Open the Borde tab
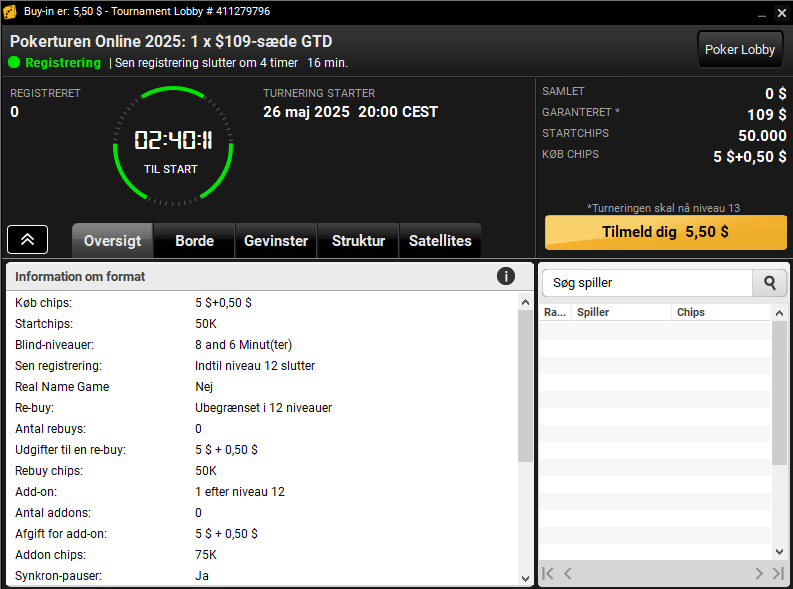The image size is (793, 589). click(x=195, y=241)
